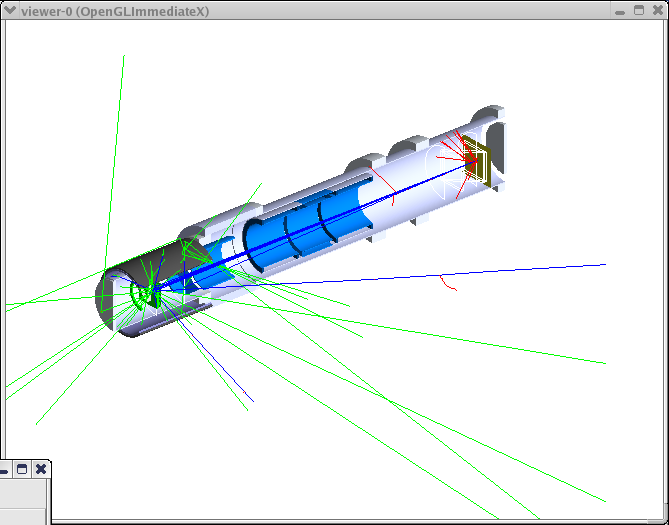Close the viewer-0 OpenGL window

[658, 10]
